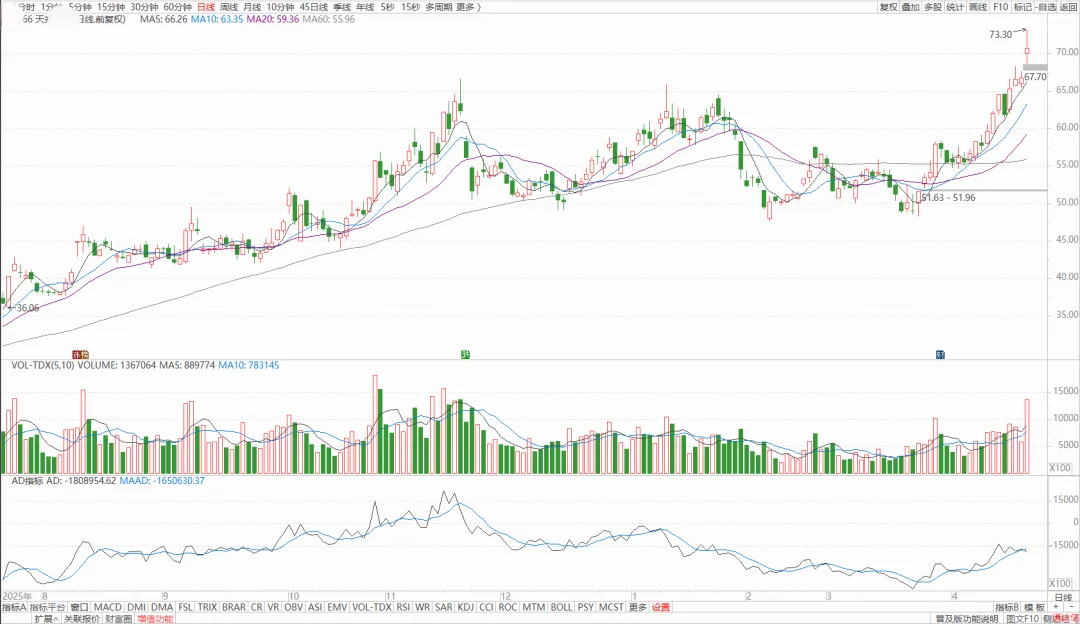The width and height of the screenshot is (1080, 624).
Task: Click the 统计 statistics button
Action: point(955,7)
